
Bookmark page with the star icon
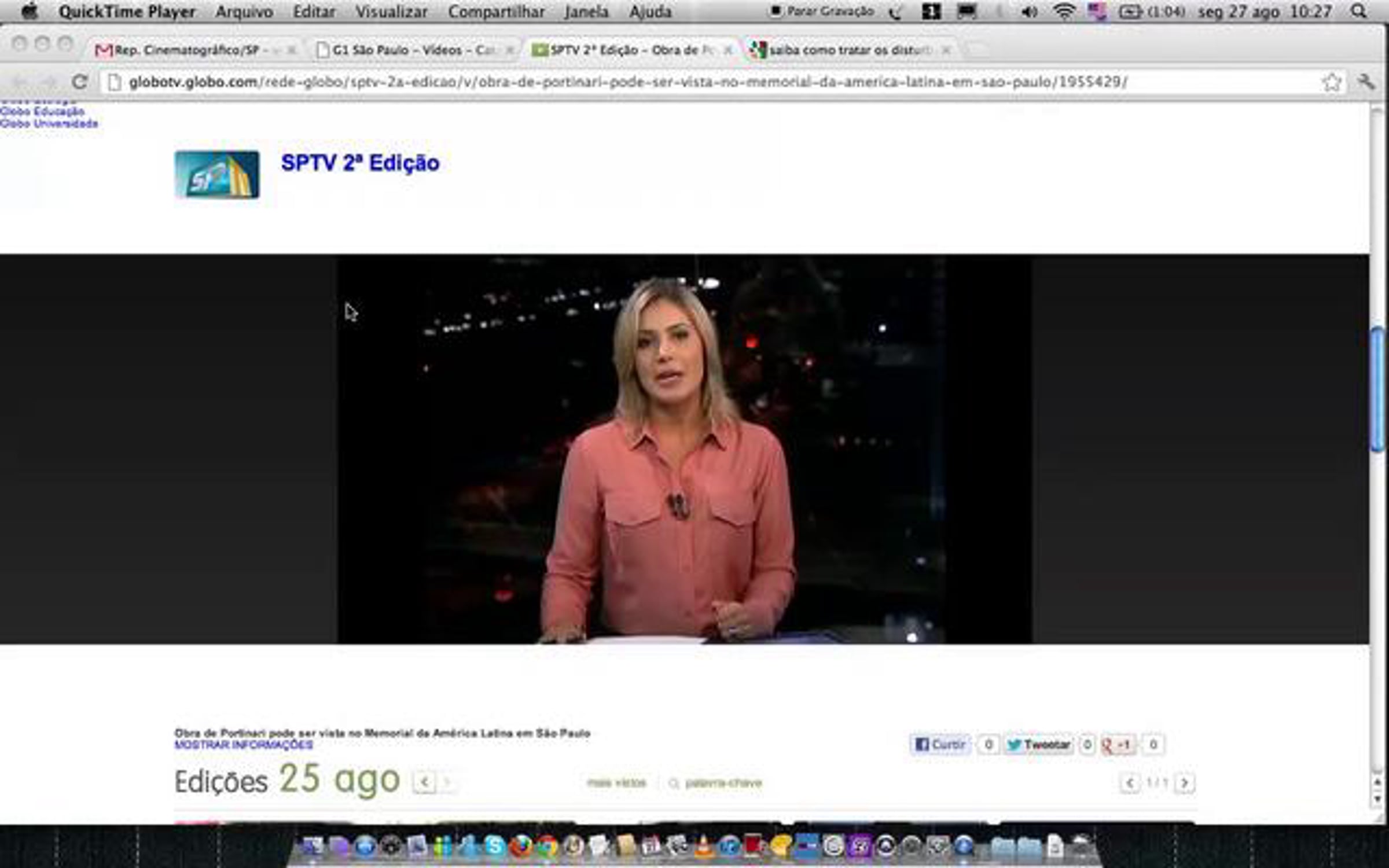click(x=1332, y=82)
